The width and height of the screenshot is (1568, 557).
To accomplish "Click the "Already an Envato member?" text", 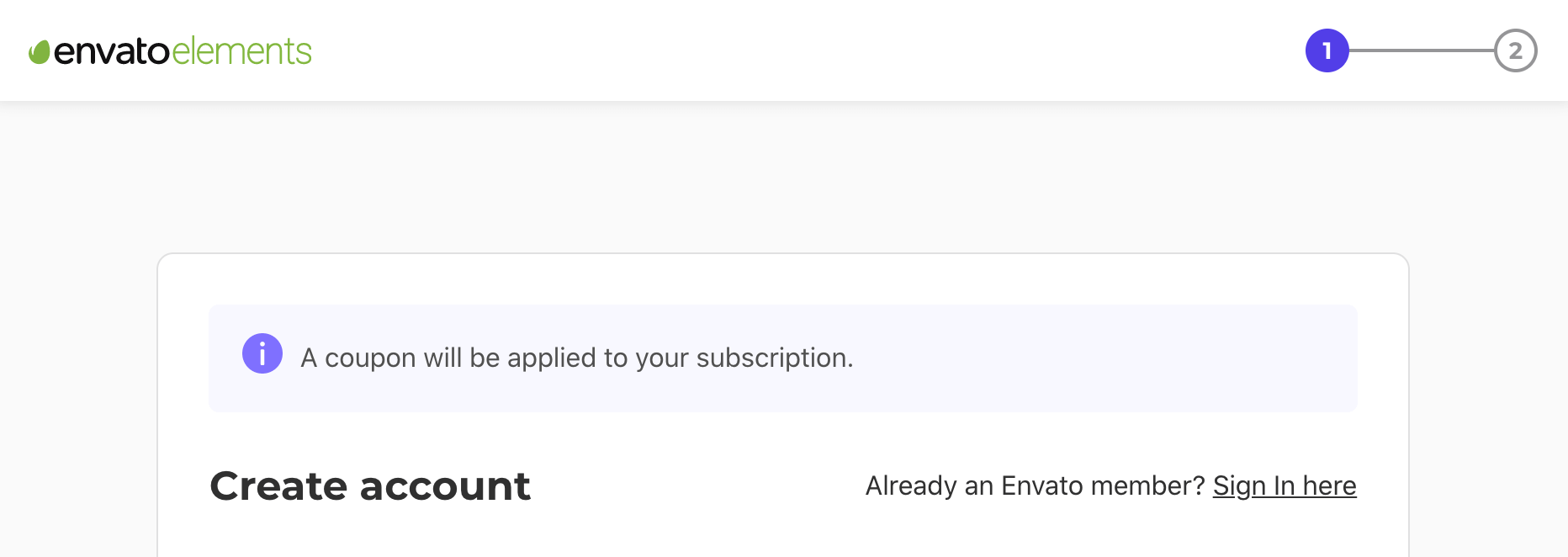I will 1036,485.
